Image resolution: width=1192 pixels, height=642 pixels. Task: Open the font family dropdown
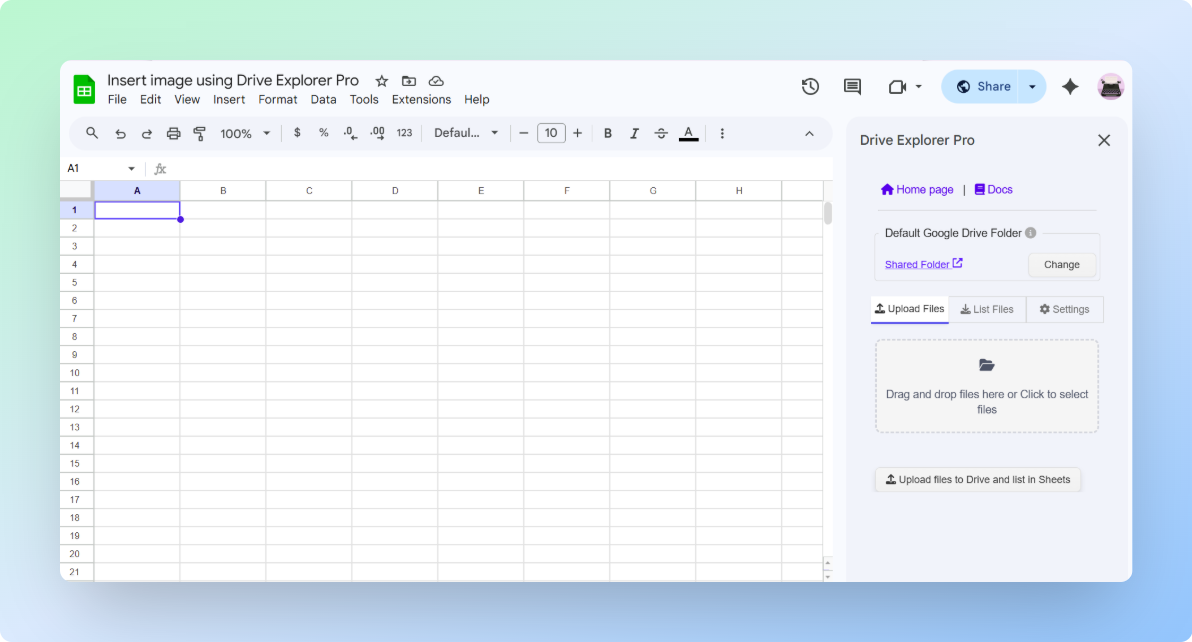(466, 133)
